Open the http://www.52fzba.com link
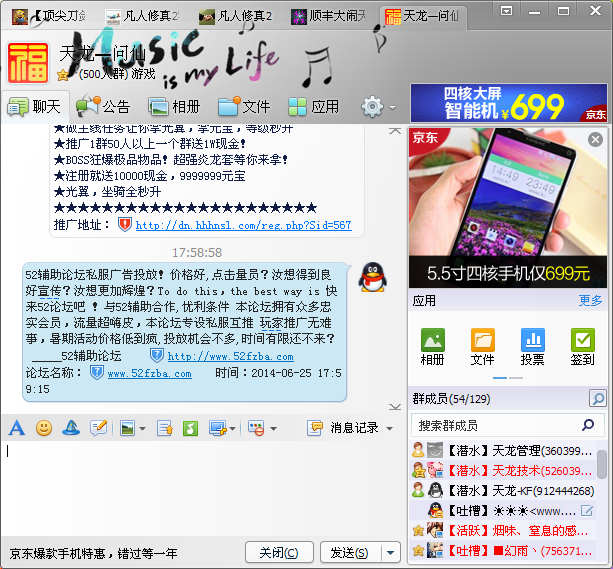613x569 pixels. click(x=231, y=356)
